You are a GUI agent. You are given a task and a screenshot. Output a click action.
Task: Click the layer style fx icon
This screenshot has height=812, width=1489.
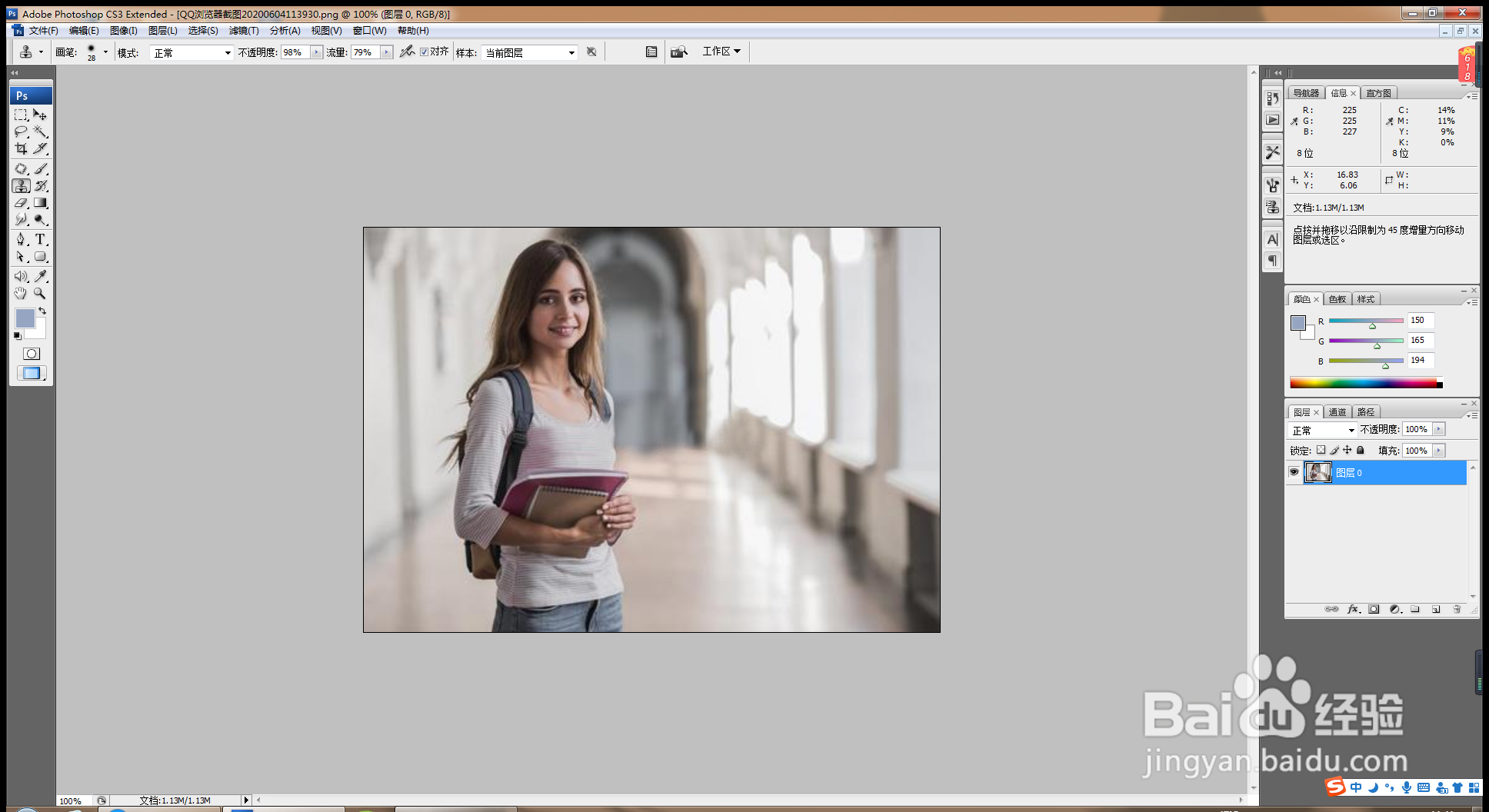coord(1353,609)
